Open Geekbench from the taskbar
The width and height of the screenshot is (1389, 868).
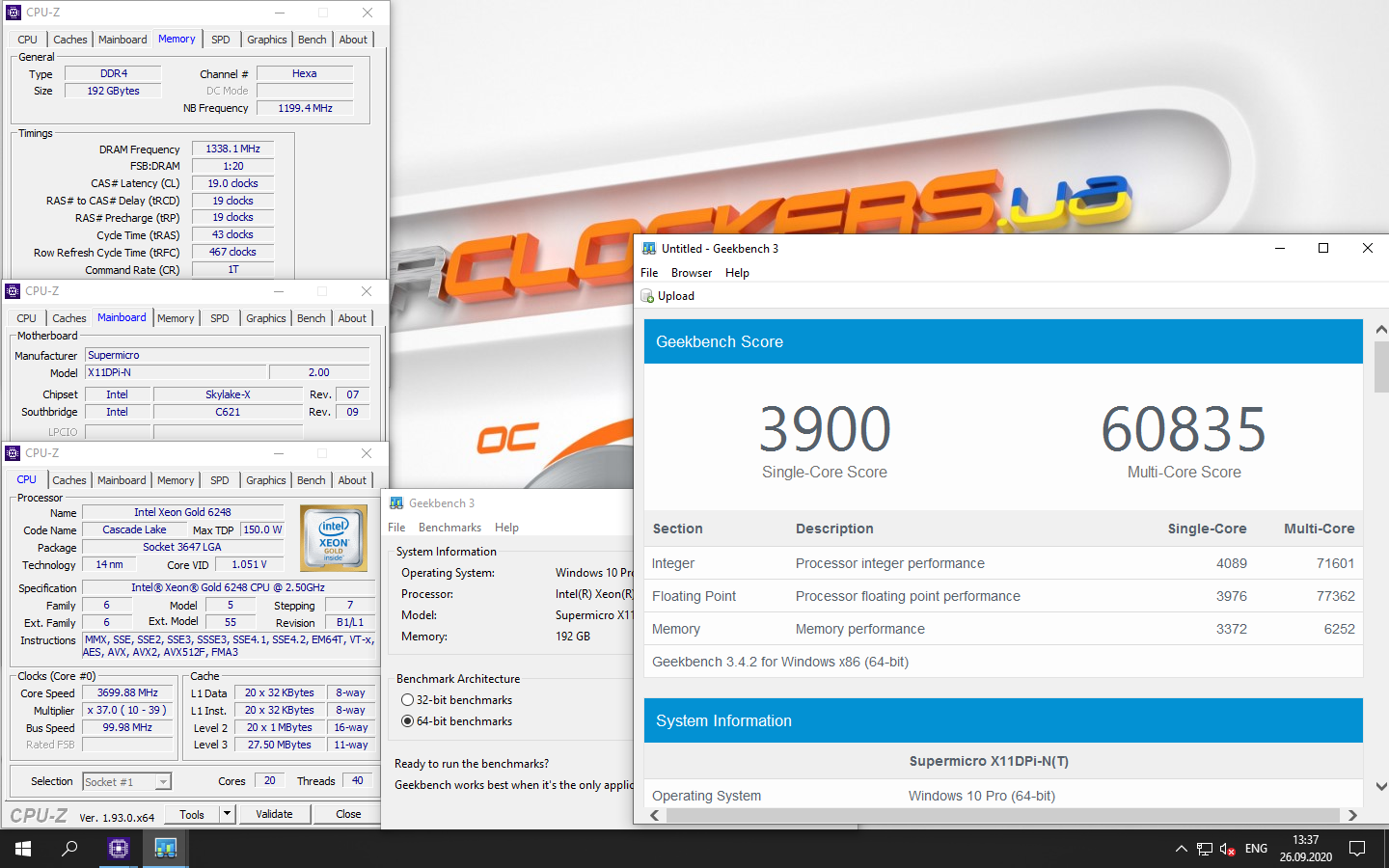[x=165, y=849]
